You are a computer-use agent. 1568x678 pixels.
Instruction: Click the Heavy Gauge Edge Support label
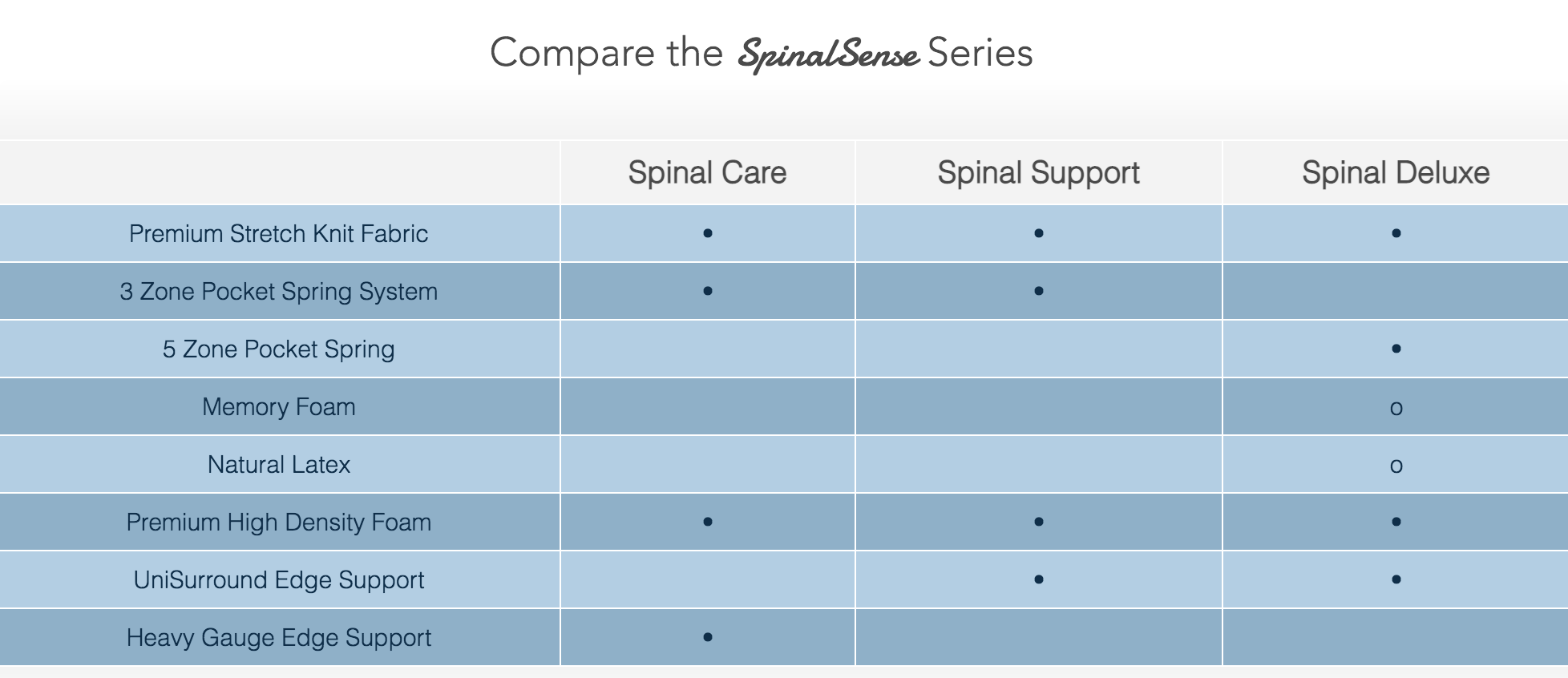click(x=278, y=637)
